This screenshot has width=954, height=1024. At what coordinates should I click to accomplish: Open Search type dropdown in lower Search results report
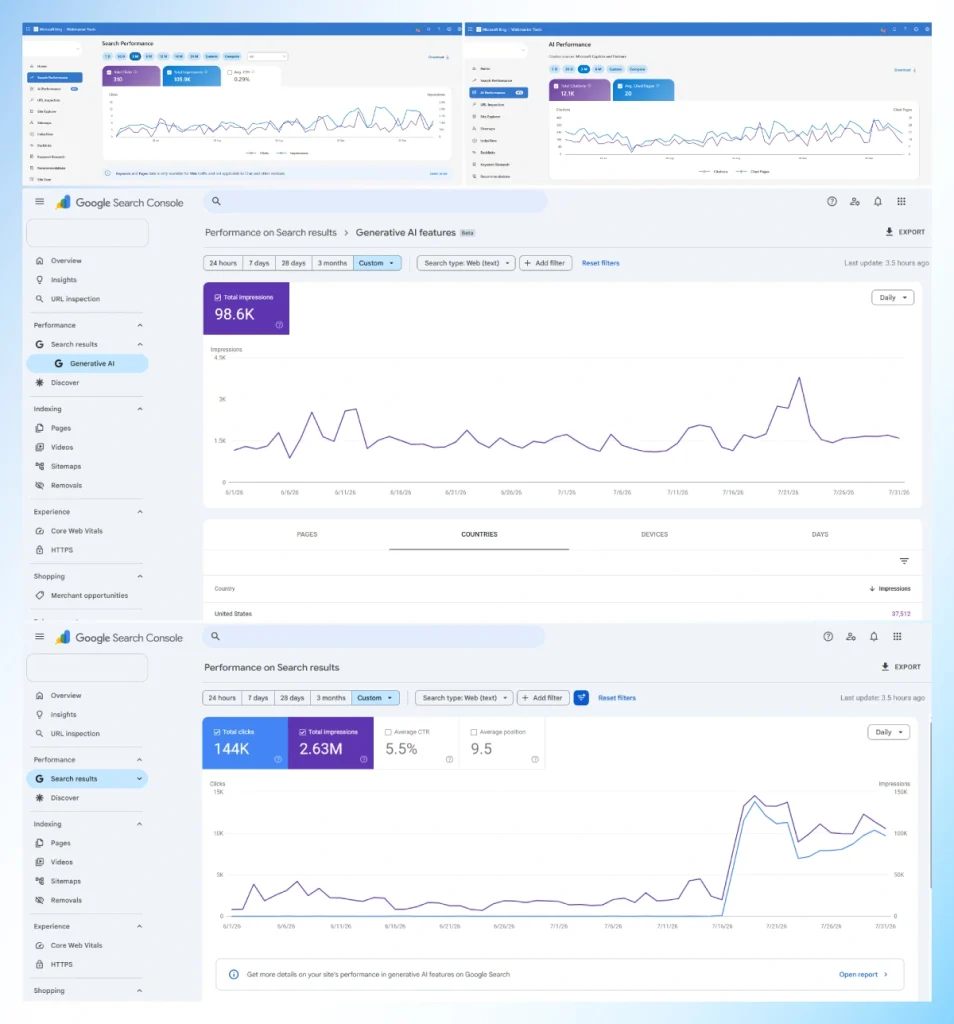[x=464, y=697]
